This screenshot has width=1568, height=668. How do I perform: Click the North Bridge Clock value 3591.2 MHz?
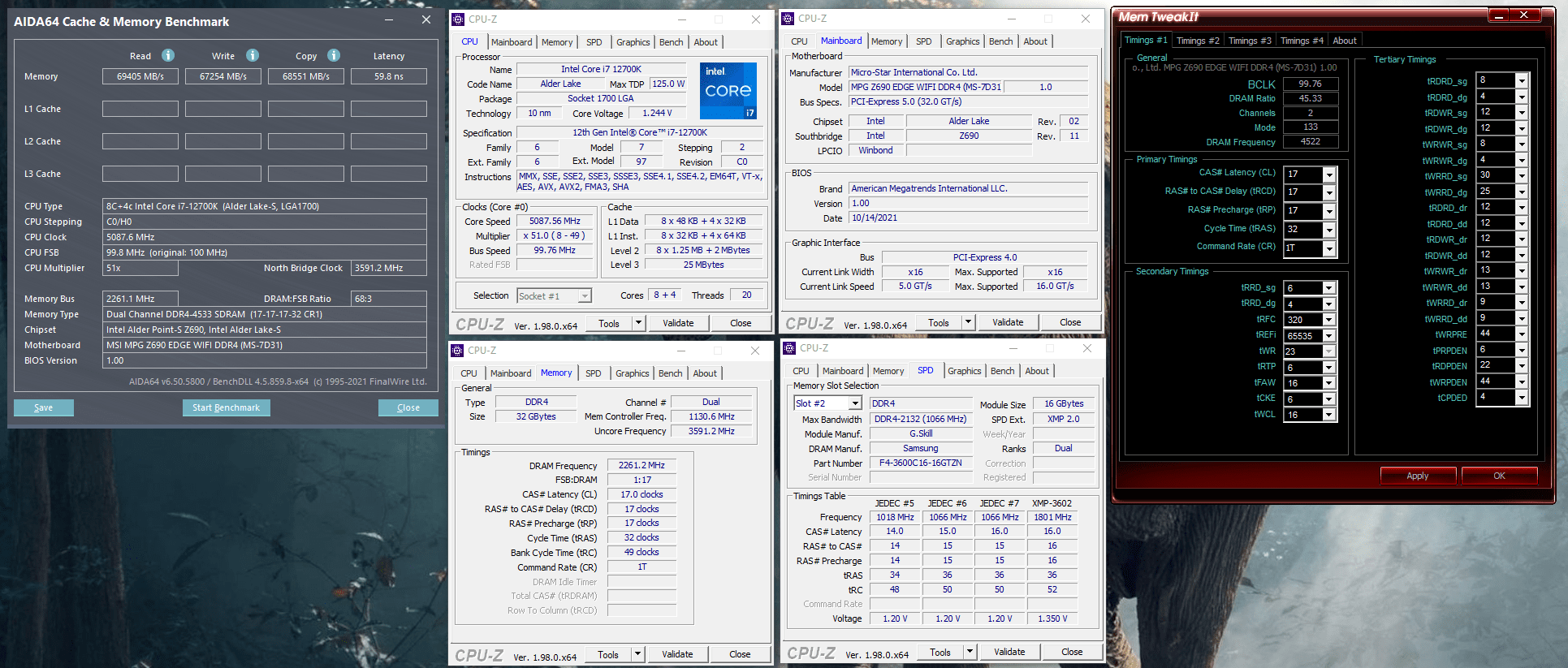click(389, 268)
